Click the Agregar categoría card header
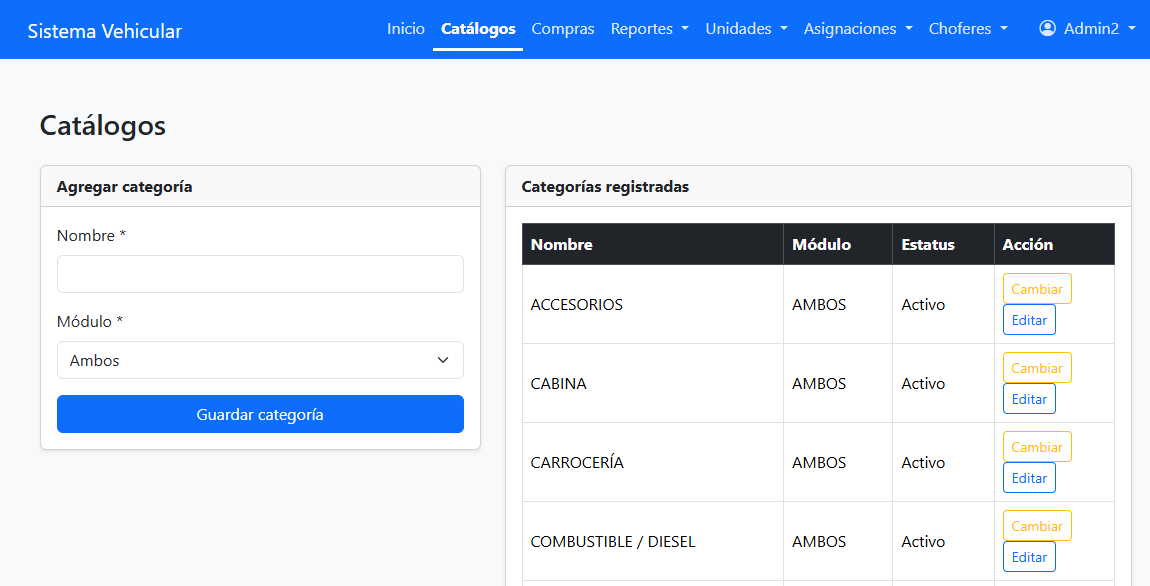 pos(260,186)
